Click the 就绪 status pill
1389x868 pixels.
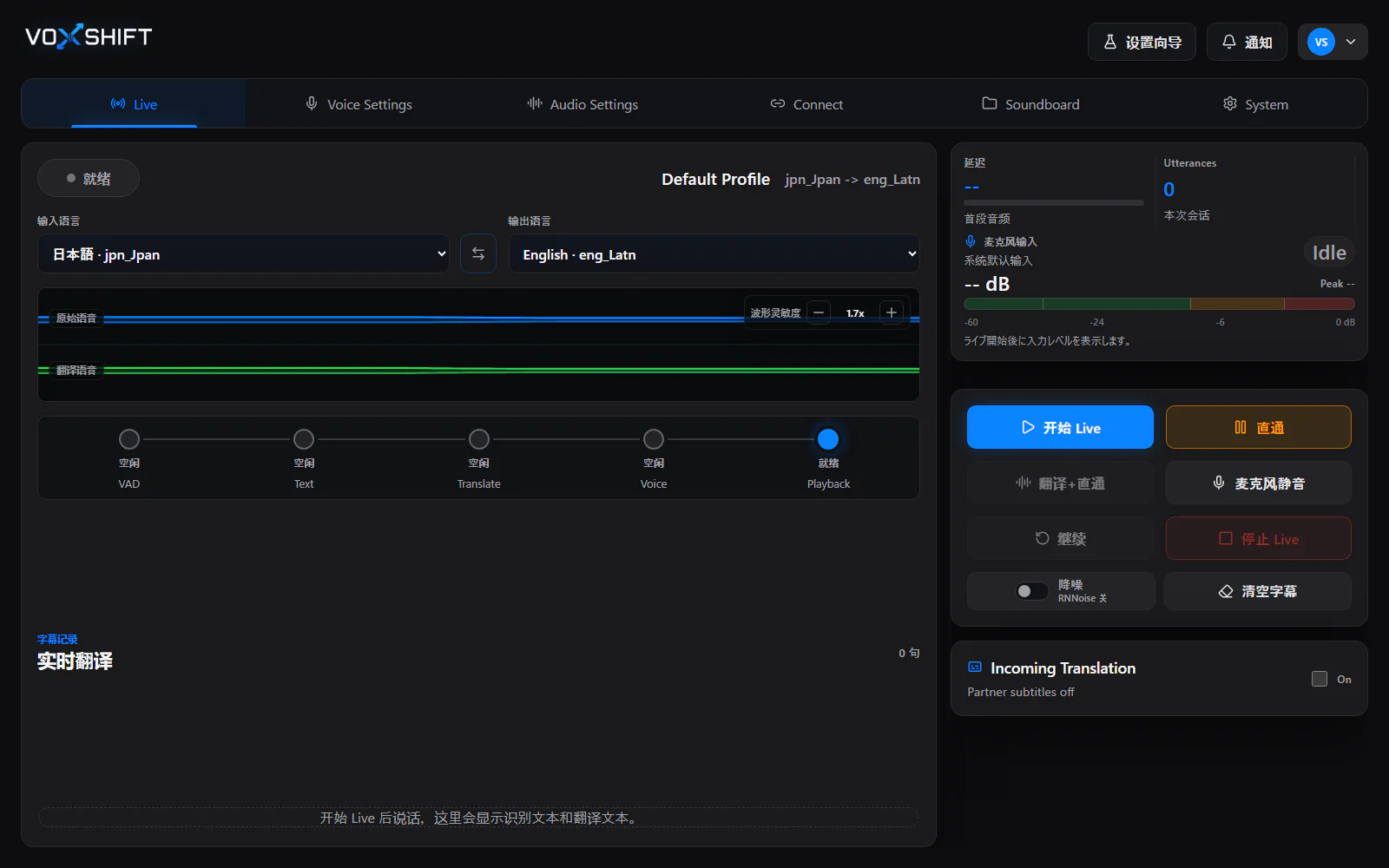point(89,178)
